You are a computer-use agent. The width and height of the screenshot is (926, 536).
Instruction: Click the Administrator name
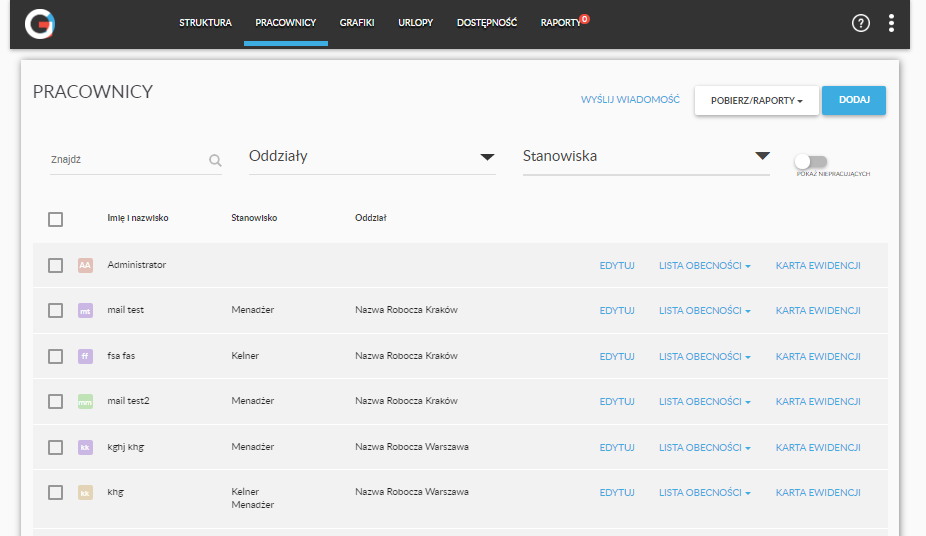(x=136, y=265)
